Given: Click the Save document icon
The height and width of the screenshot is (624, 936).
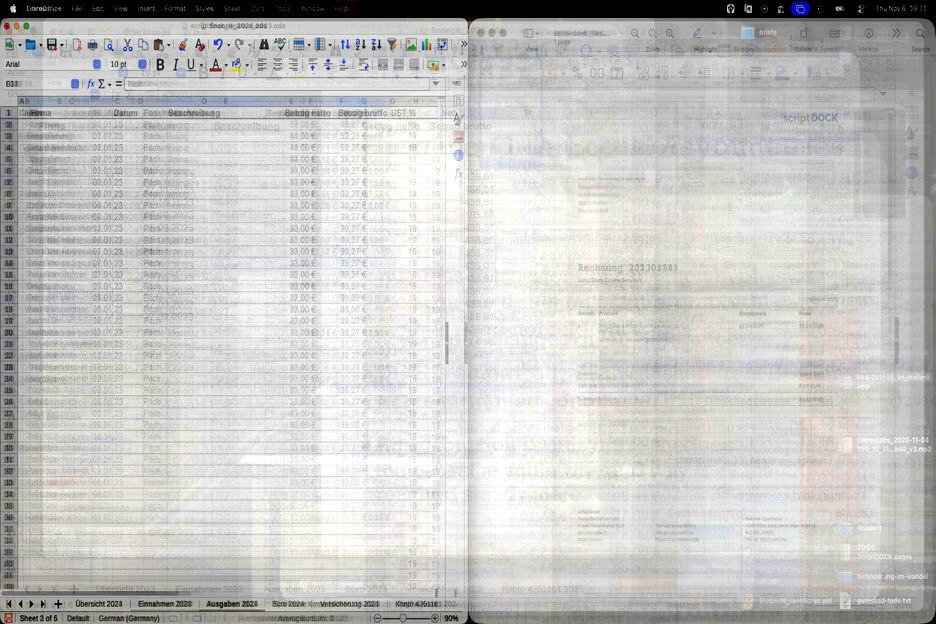Looking at the screenshot, I should pos(51,45).
